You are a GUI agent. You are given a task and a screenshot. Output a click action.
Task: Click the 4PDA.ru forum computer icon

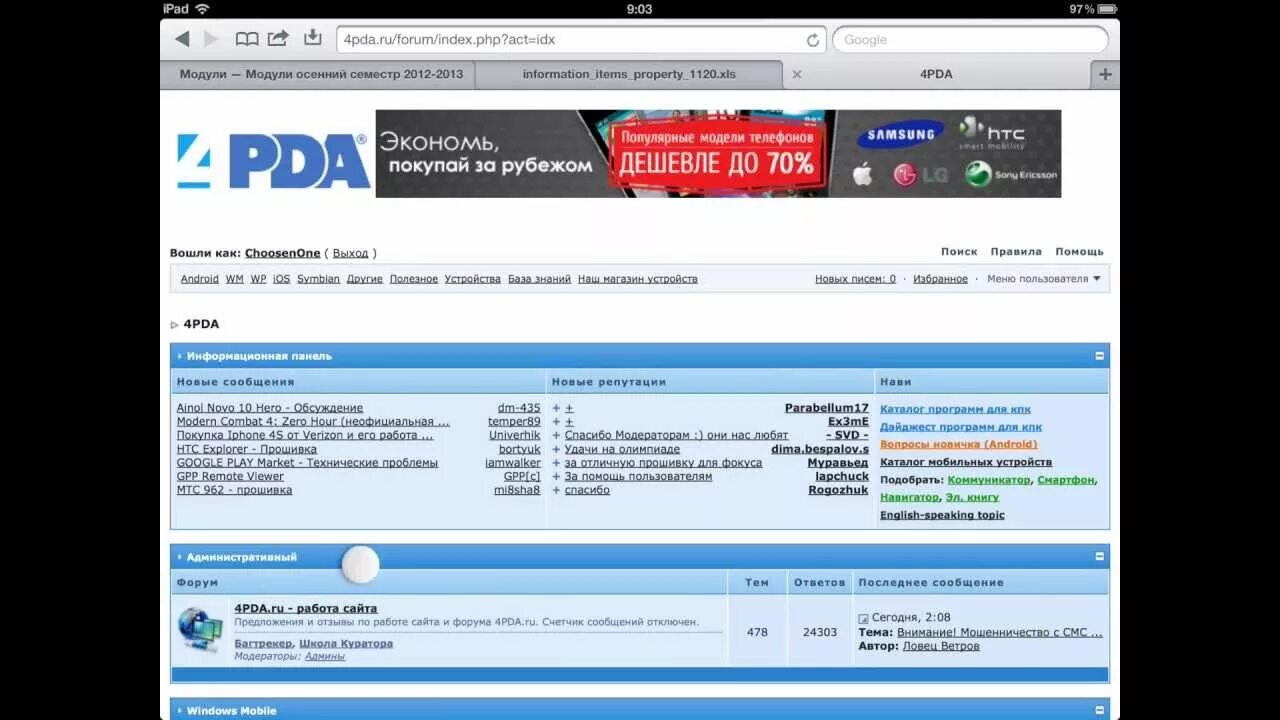pos(200,629)
